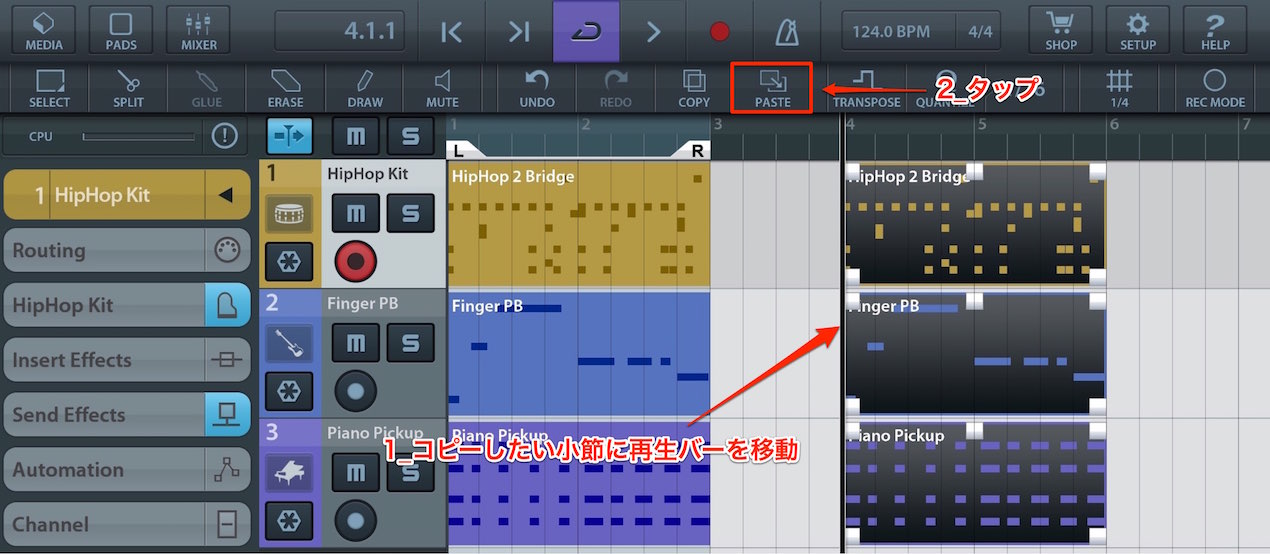Choose the GLUE tool
The image size is (1270, 554).
(206, 88)
